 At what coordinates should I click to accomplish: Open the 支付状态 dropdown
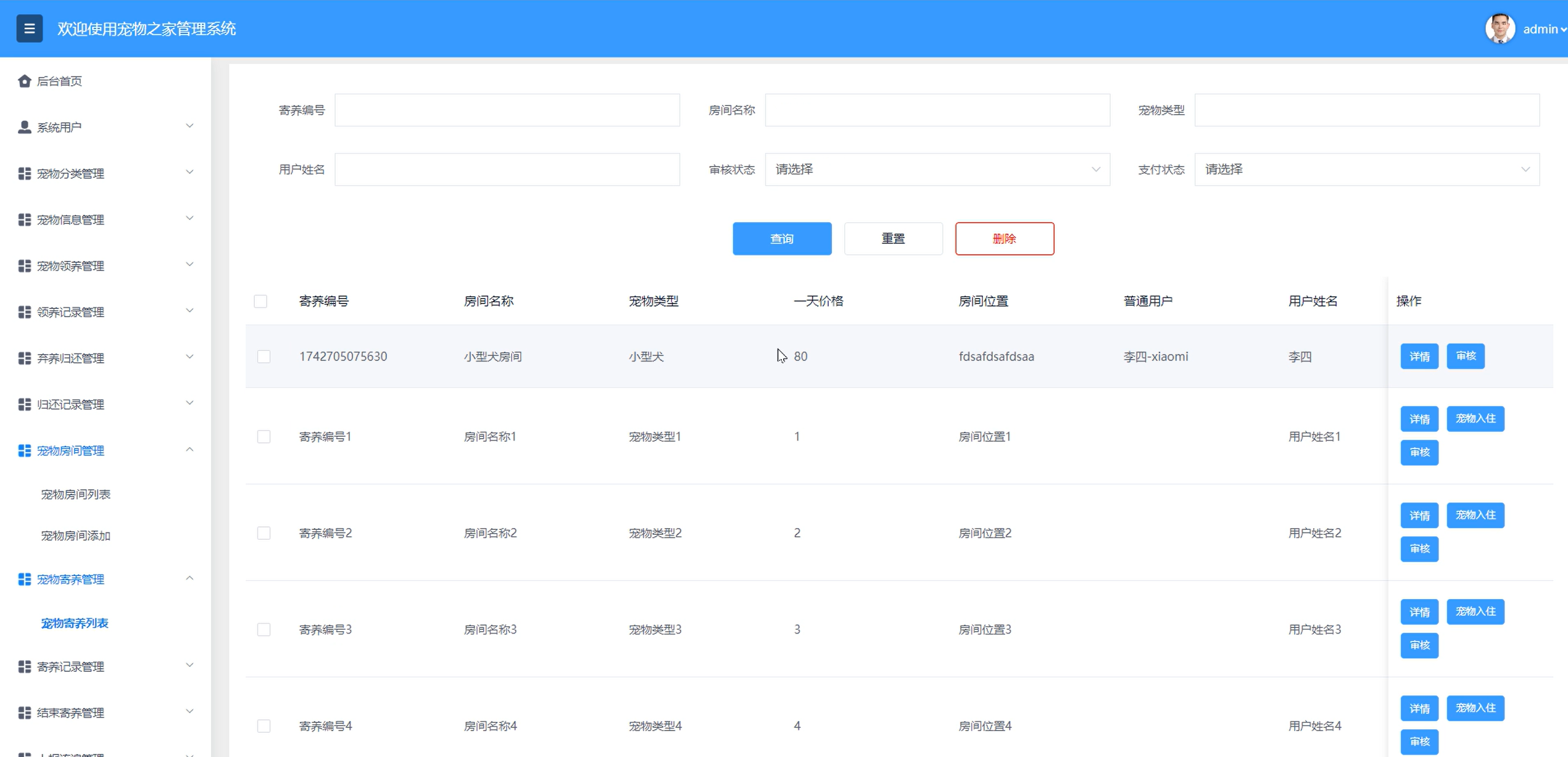[x=1366, y=169]
